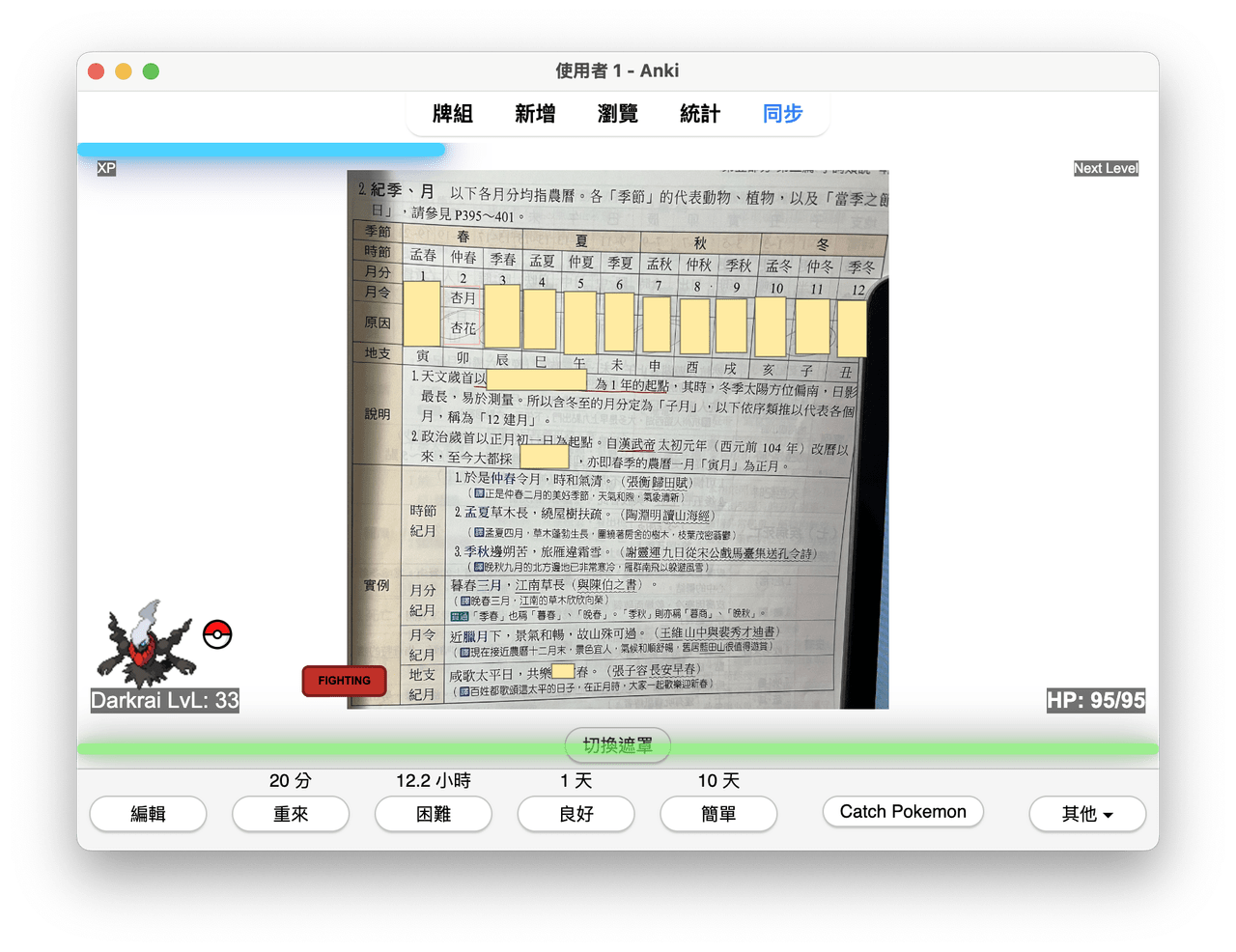Open the 其他 more dropdown
The height and width of the screenshot is (952, 1236).
pyautogui.click(x=1087, y=814)
